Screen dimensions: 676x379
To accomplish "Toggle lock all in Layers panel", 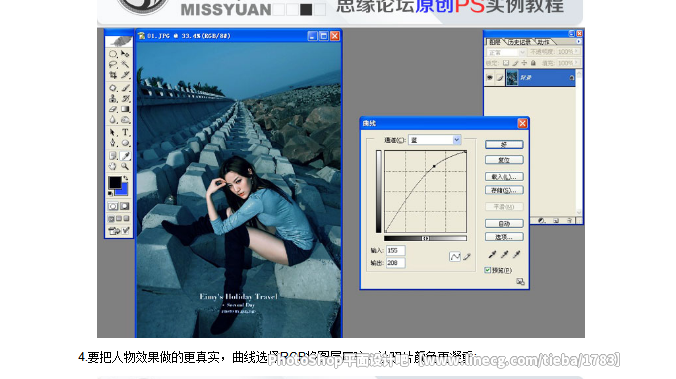I will tap(533, 63).
